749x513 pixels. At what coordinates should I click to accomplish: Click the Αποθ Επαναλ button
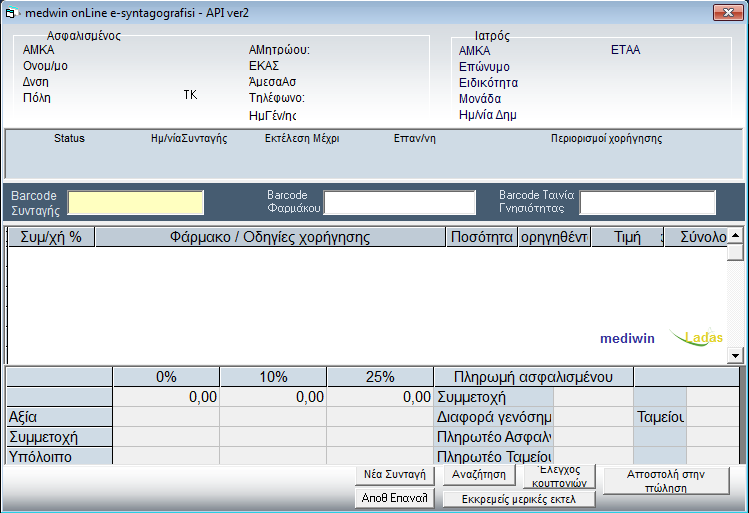click(x=395, y=498)
